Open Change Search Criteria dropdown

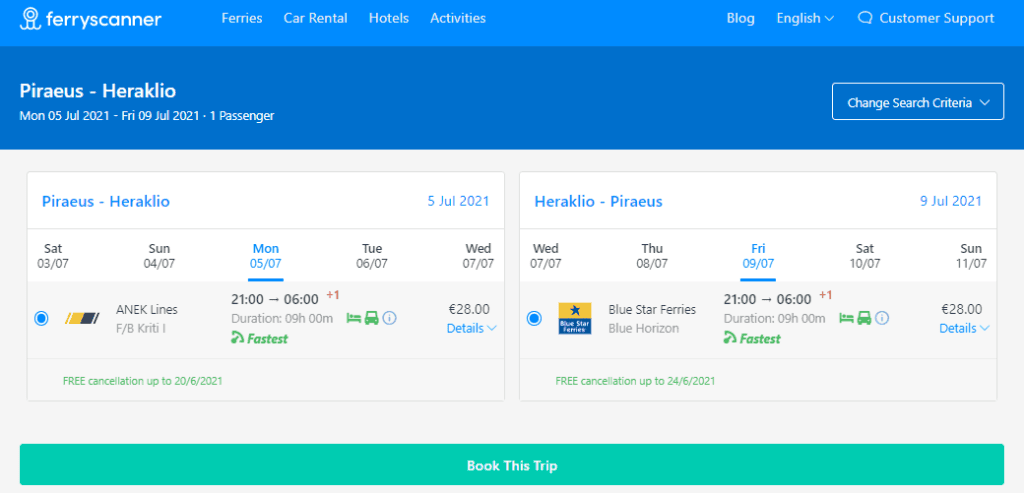tap(917, 102)
